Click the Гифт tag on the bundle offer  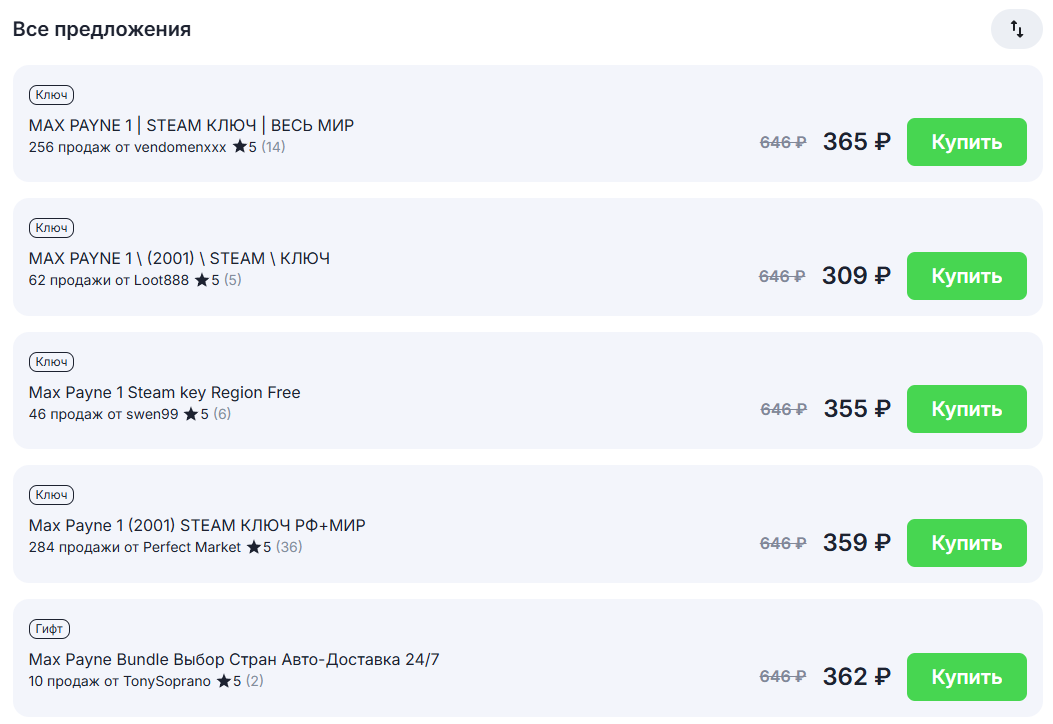49,629
